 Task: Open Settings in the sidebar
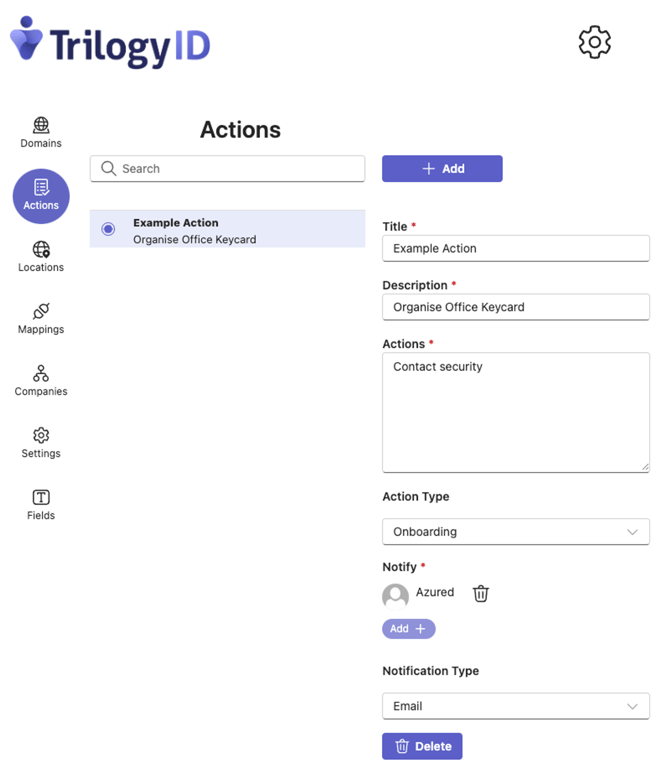point(41,443)
